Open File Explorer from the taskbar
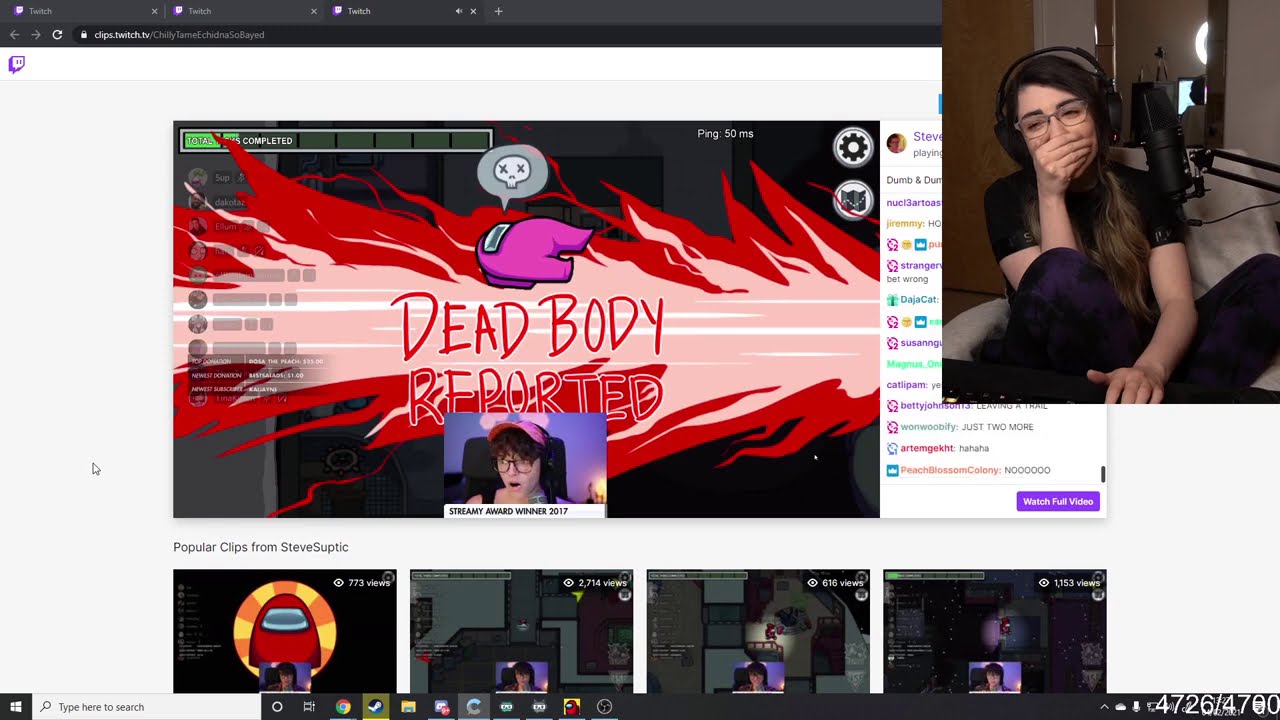Screen dimensions: 1280x720 pos(408,707)
